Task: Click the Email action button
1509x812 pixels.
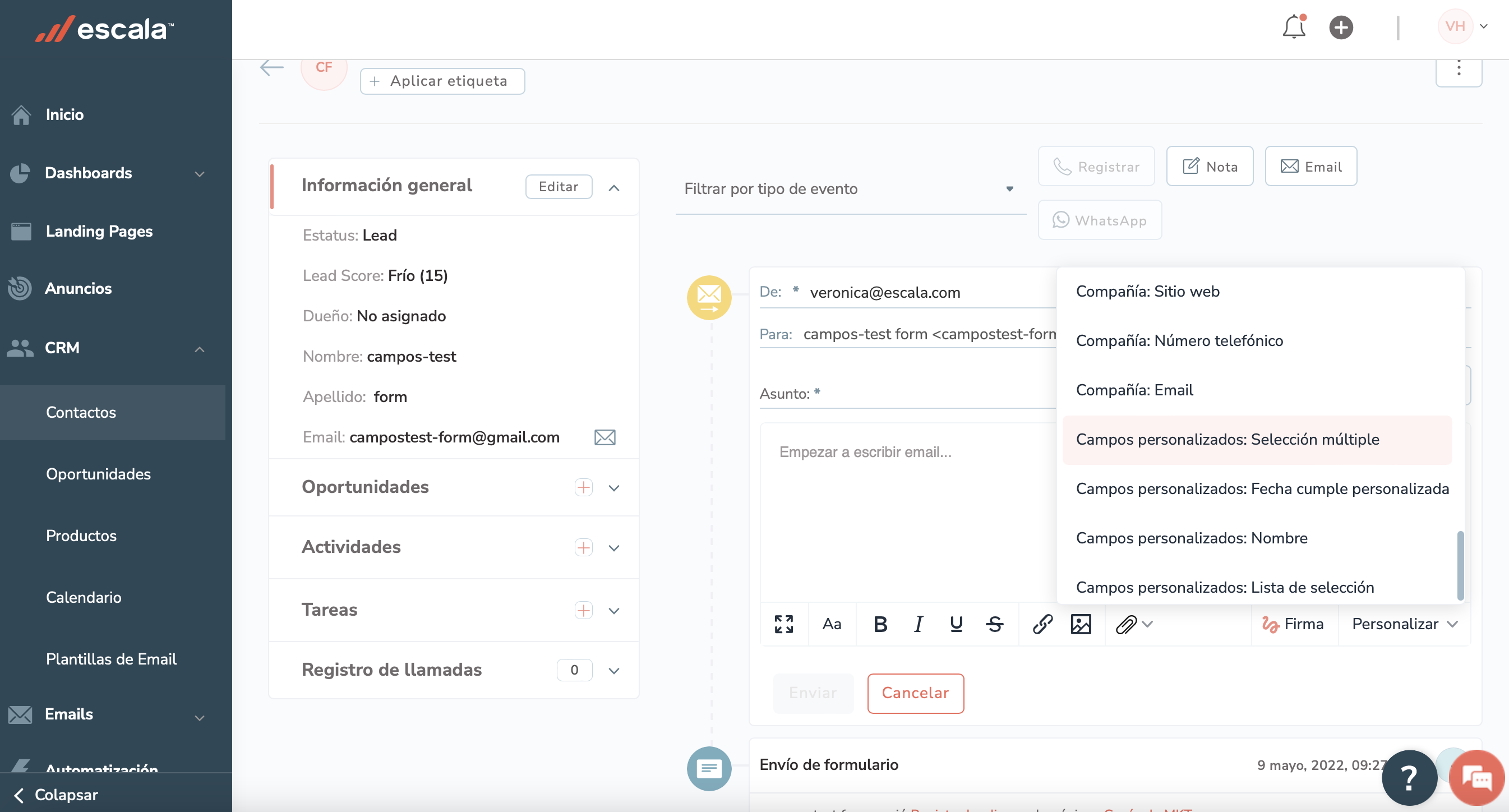Action: [1311, 167]
